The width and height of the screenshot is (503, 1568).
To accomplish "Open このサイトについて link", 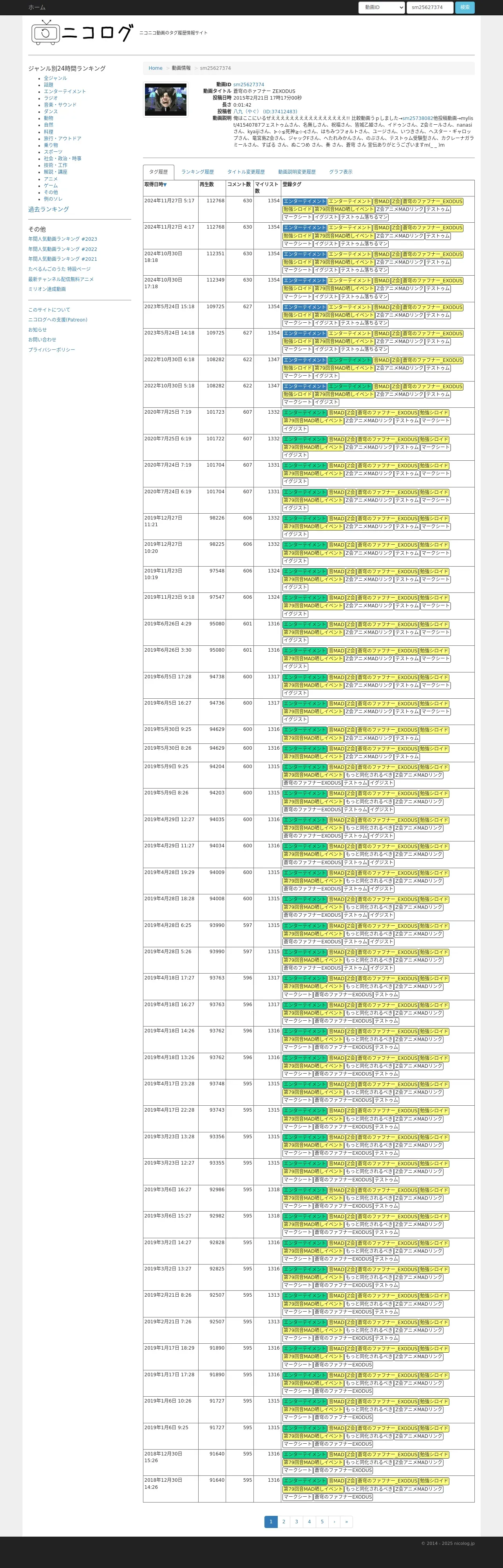I will [49, 310].
